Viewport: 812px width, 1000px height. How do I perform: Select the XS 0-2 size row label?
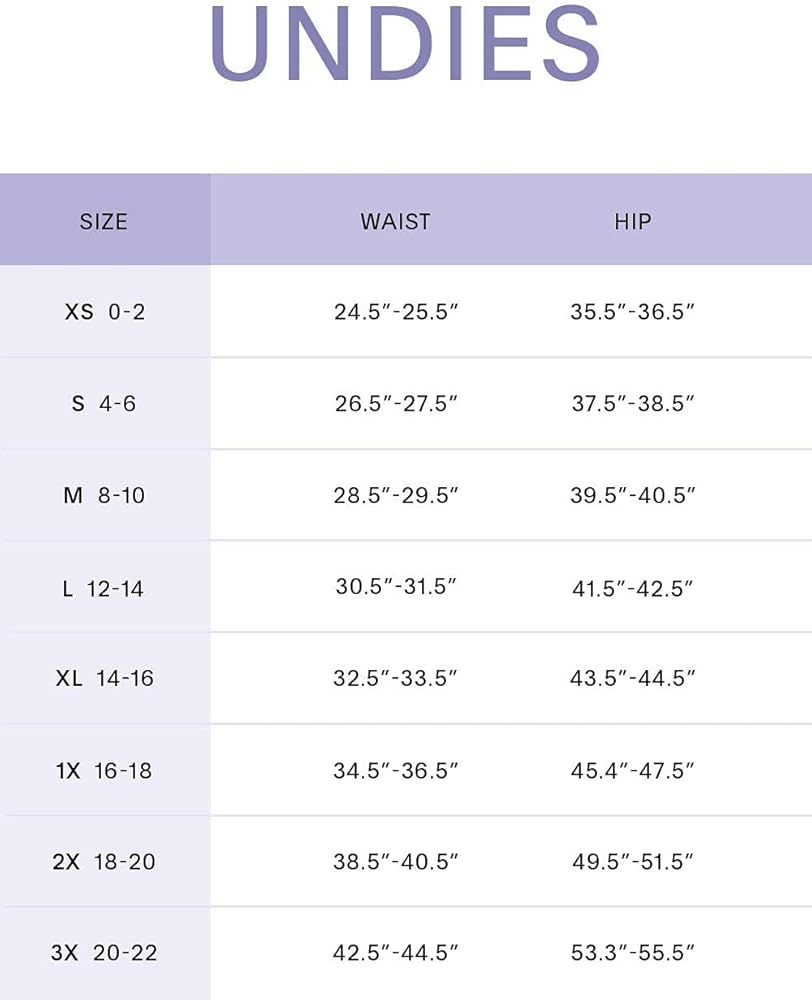point(105,312)
